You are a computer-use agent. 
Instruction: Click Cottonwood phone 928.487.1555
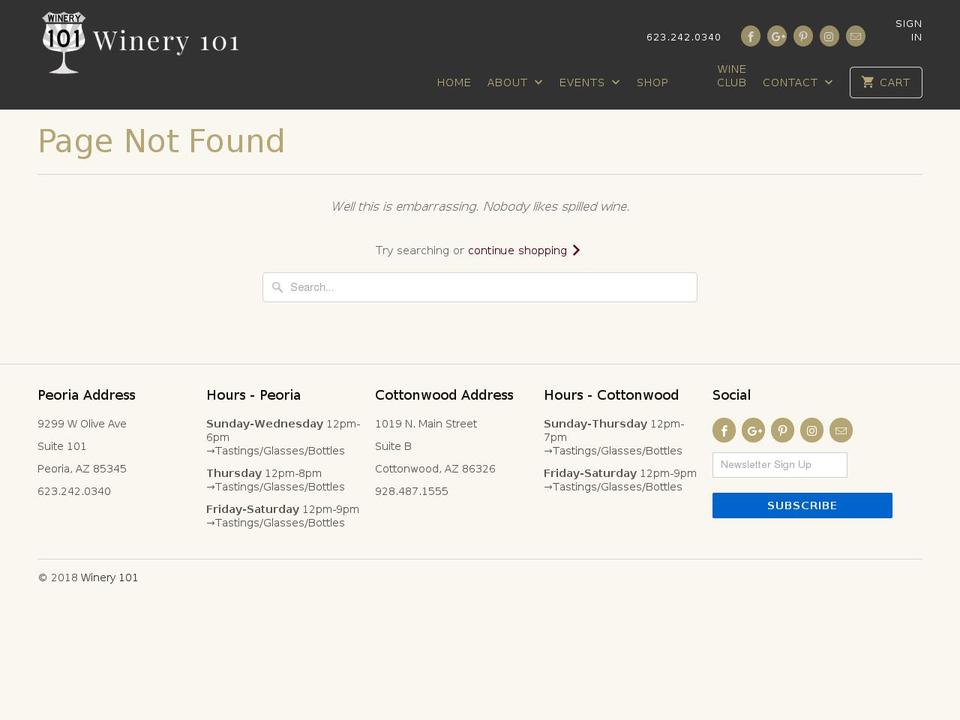coord(411,492)
